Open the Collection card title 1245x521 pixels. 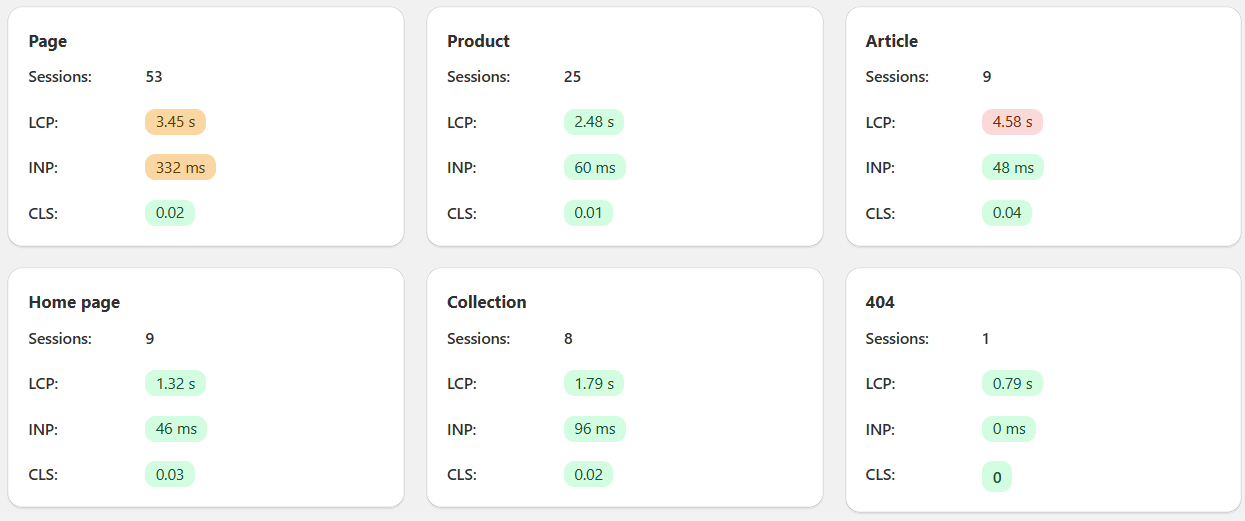(x=486, y=302)
